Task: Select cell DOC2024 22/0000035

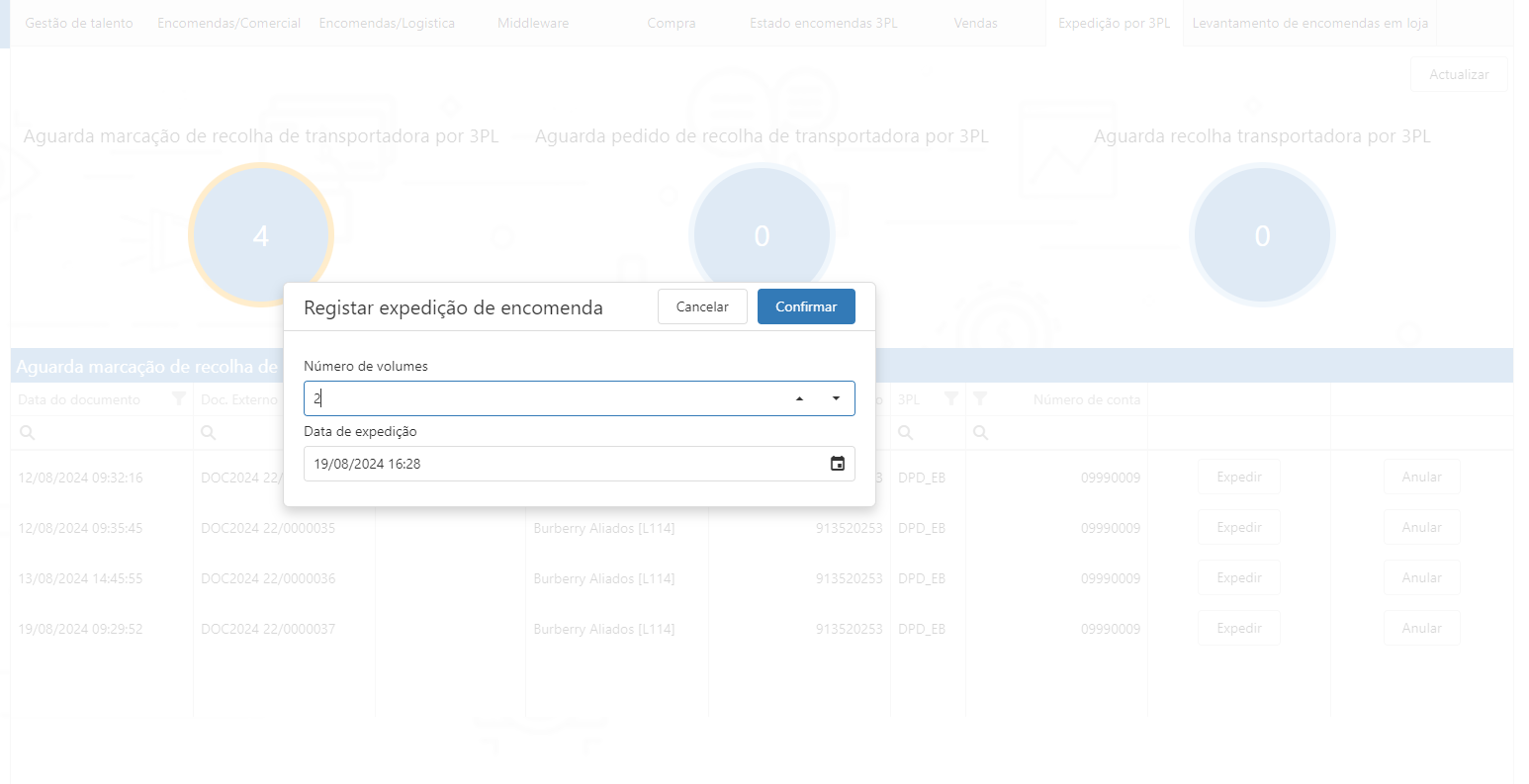Action: [268, 528]
